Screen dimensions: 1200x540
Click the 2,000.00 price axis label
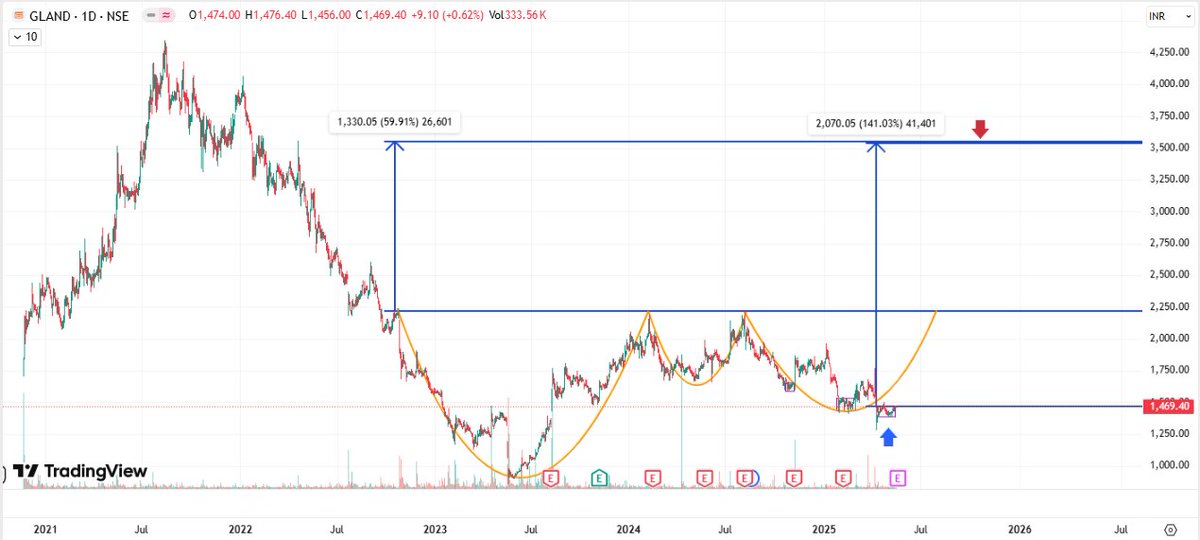(x=1169, y=338)
